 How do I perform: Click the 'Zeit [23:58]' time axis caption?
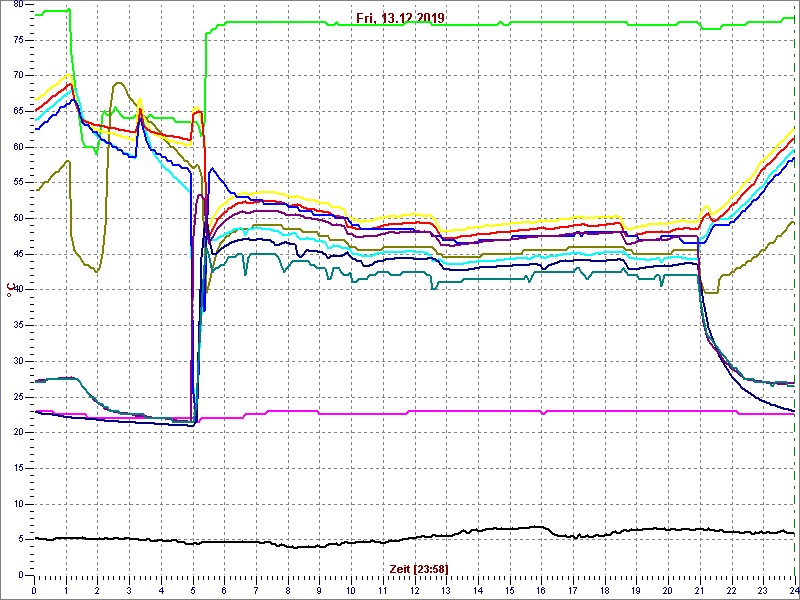click(419, 568)
